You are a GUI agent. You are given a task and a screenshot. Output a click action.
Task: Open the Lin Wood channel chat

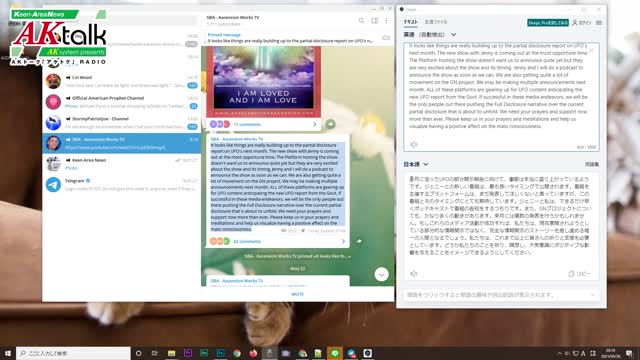(122, 81)
